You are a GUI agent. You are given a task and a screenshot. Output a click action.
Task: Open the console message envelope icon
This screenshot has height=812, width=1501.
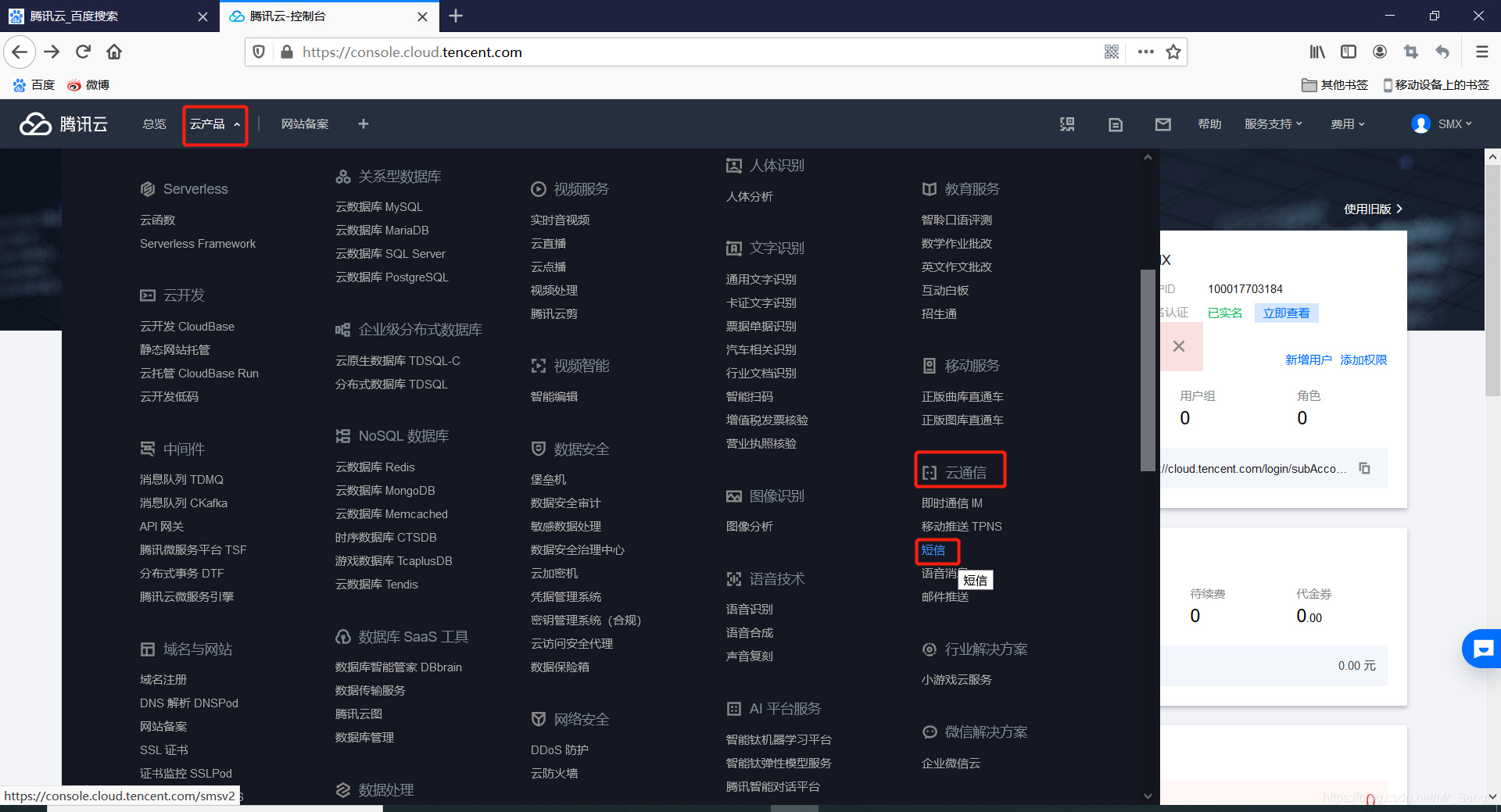(1163, 124)
